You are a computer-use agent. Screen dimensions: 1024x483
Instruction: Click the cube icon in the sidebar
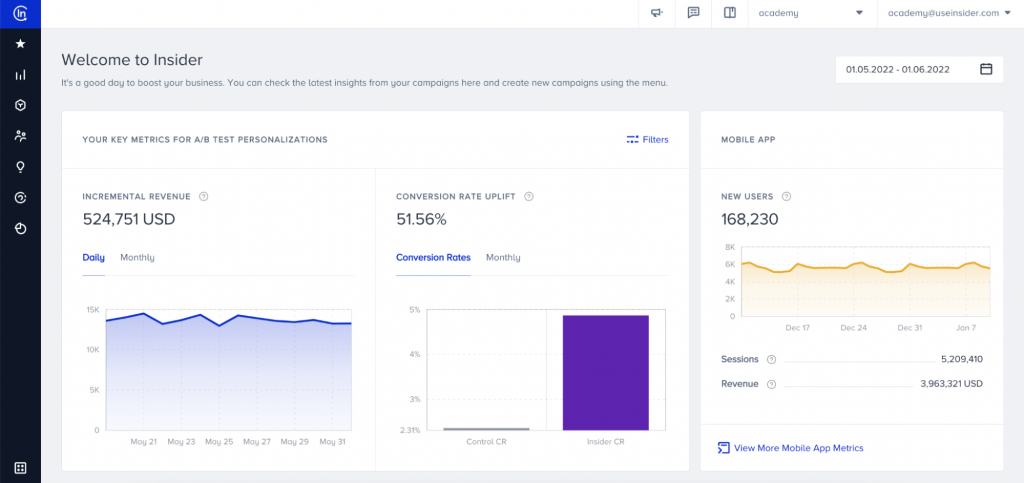tap(20, 105)
